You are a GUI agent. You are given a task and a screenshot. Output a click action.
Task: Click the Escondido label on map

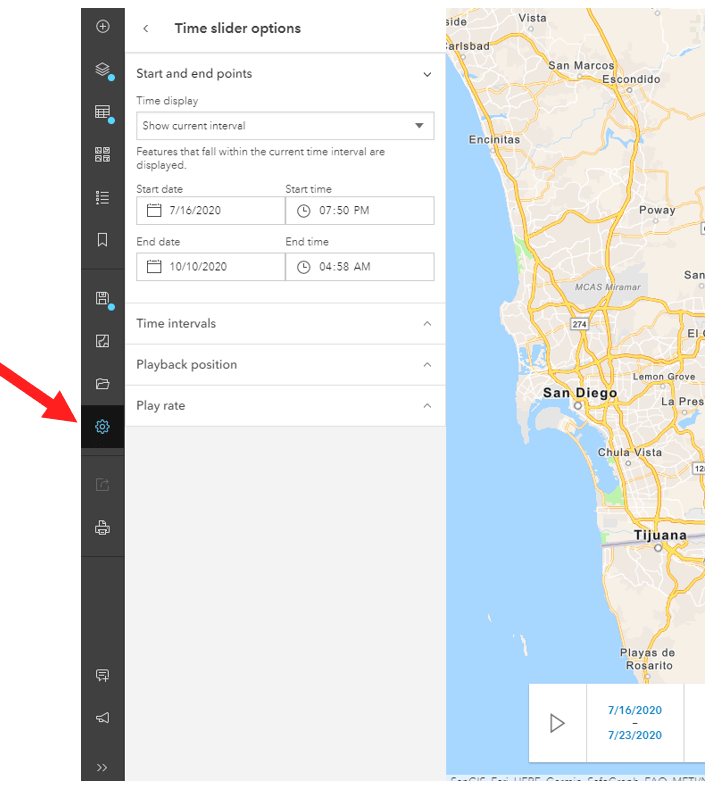tap(631, 79)
